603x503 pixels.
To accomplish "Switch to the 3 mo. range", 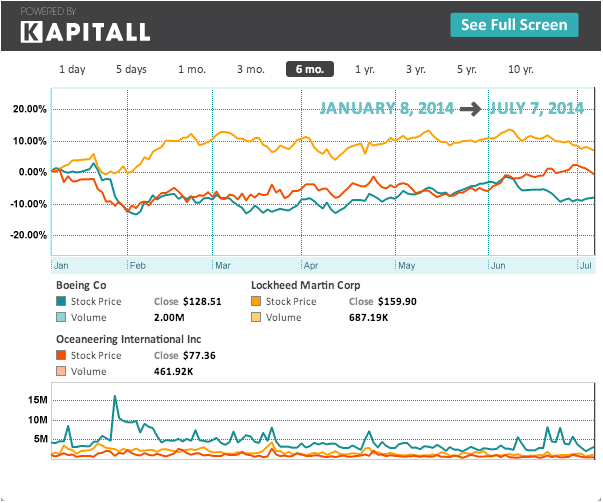I will click(251, 69).
